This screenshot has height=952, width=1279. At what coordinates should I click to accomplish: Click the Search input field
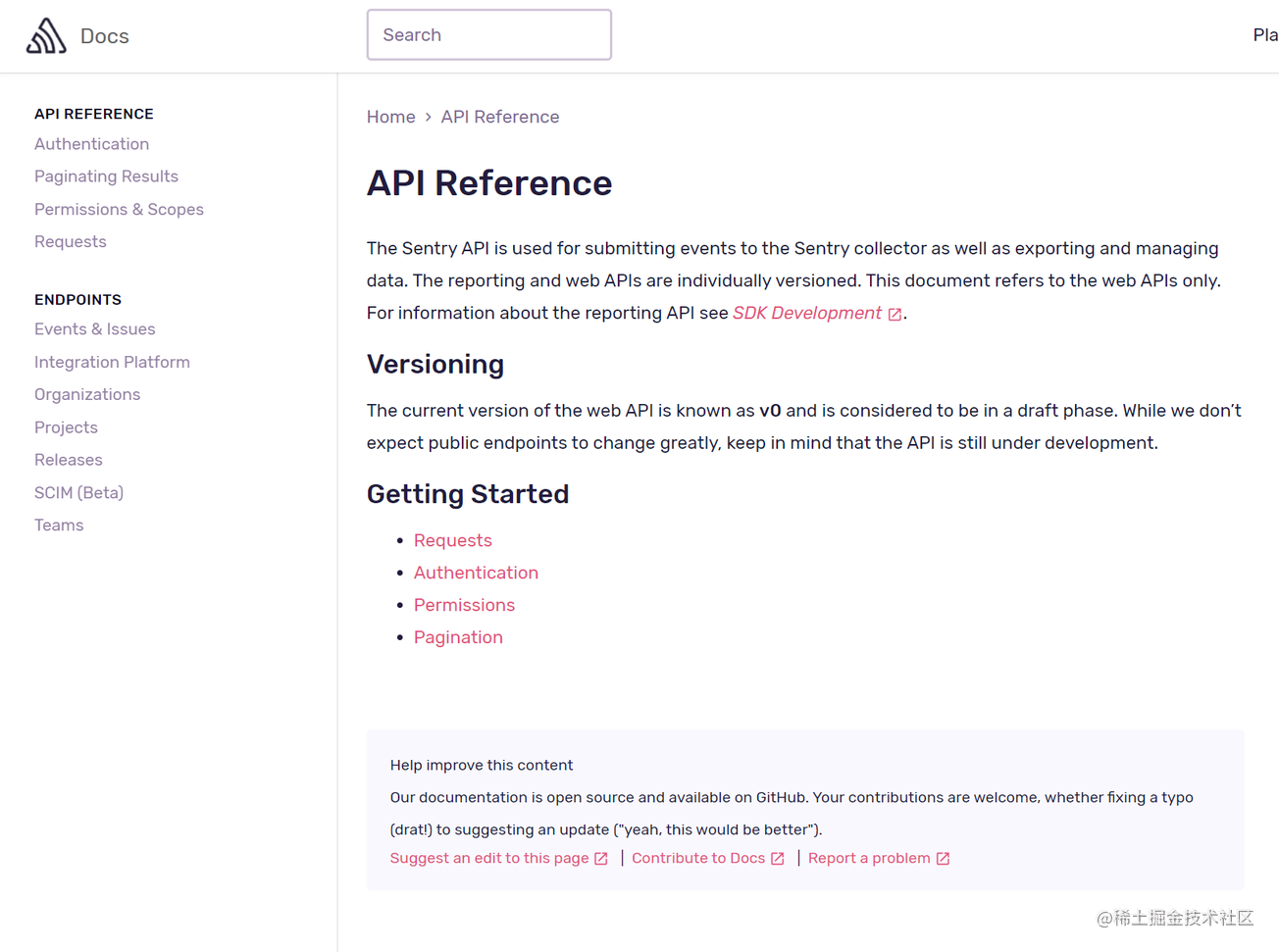pyautogui.click(x=488, y=35)
